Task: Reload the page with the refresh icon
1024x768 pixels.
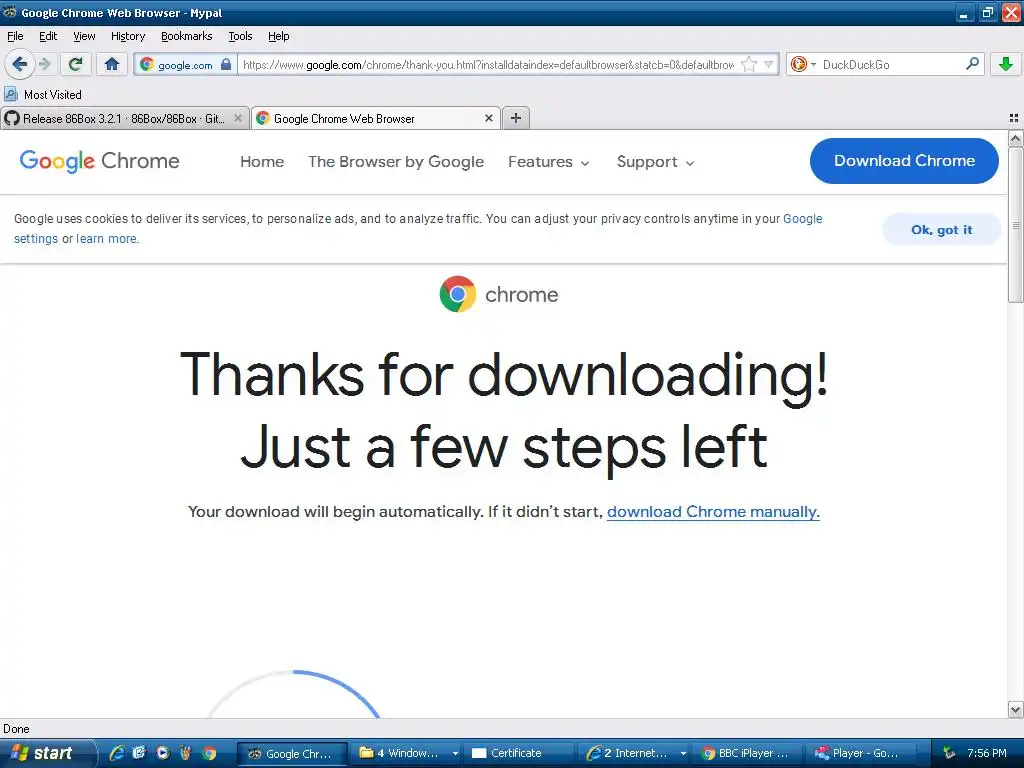Action: [x=75, y=64]
